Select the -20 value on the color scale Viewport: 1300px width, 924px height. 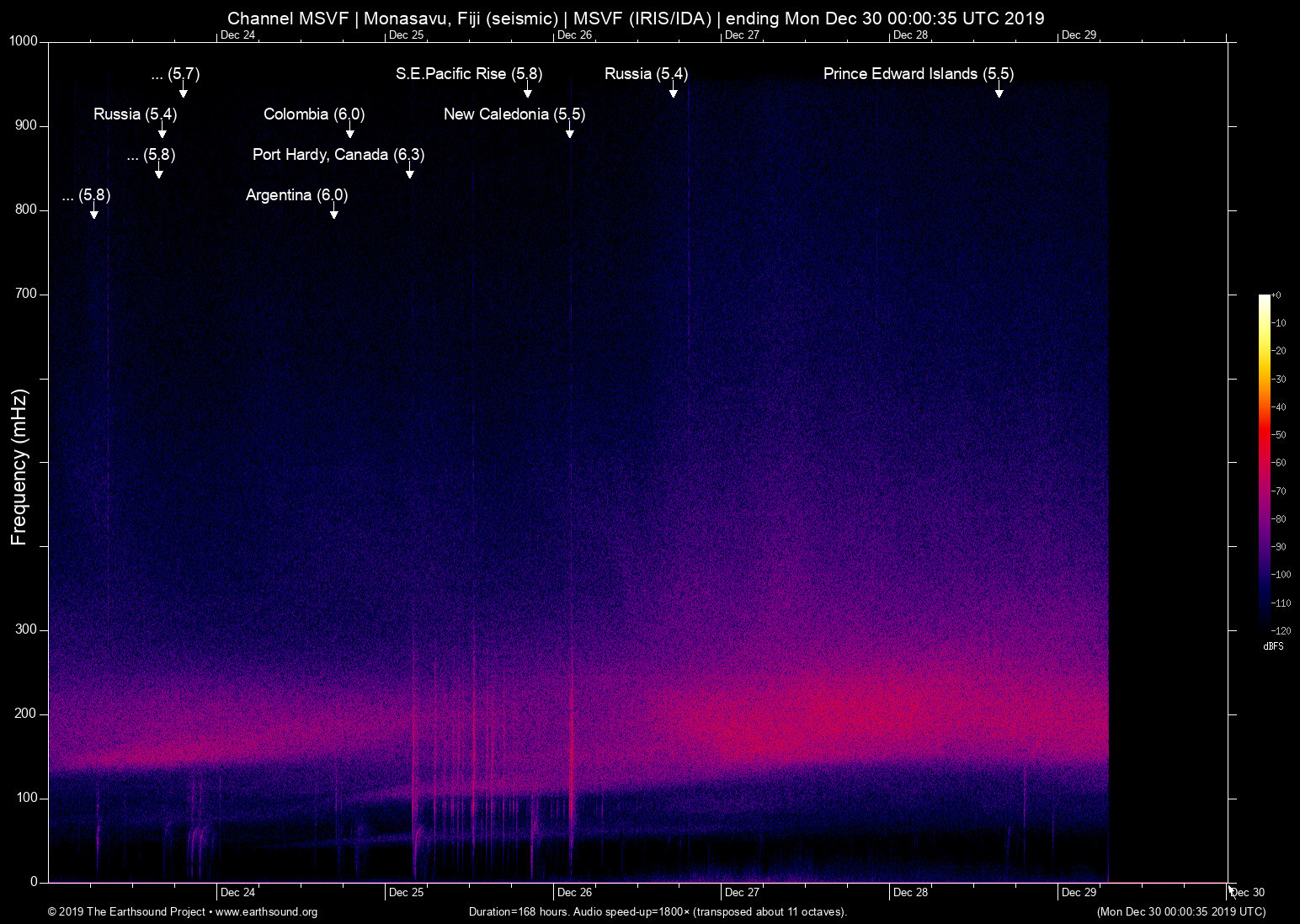(1279, 351)
